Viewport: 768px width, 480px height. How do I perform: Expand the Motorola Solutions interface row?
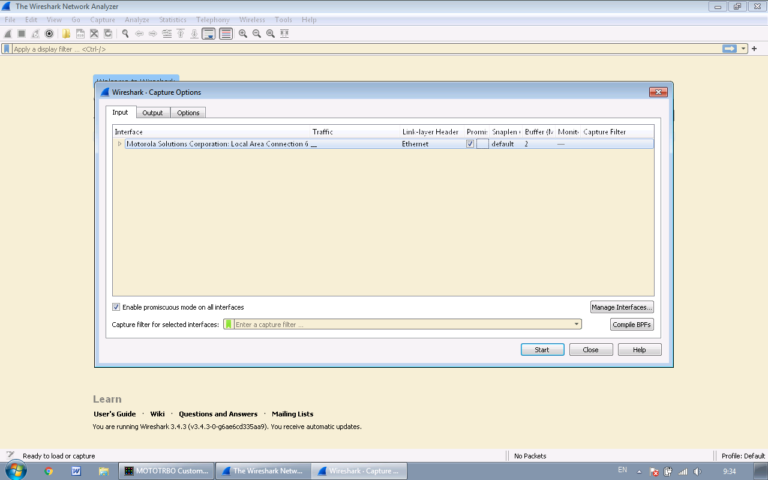pos(120,144)
